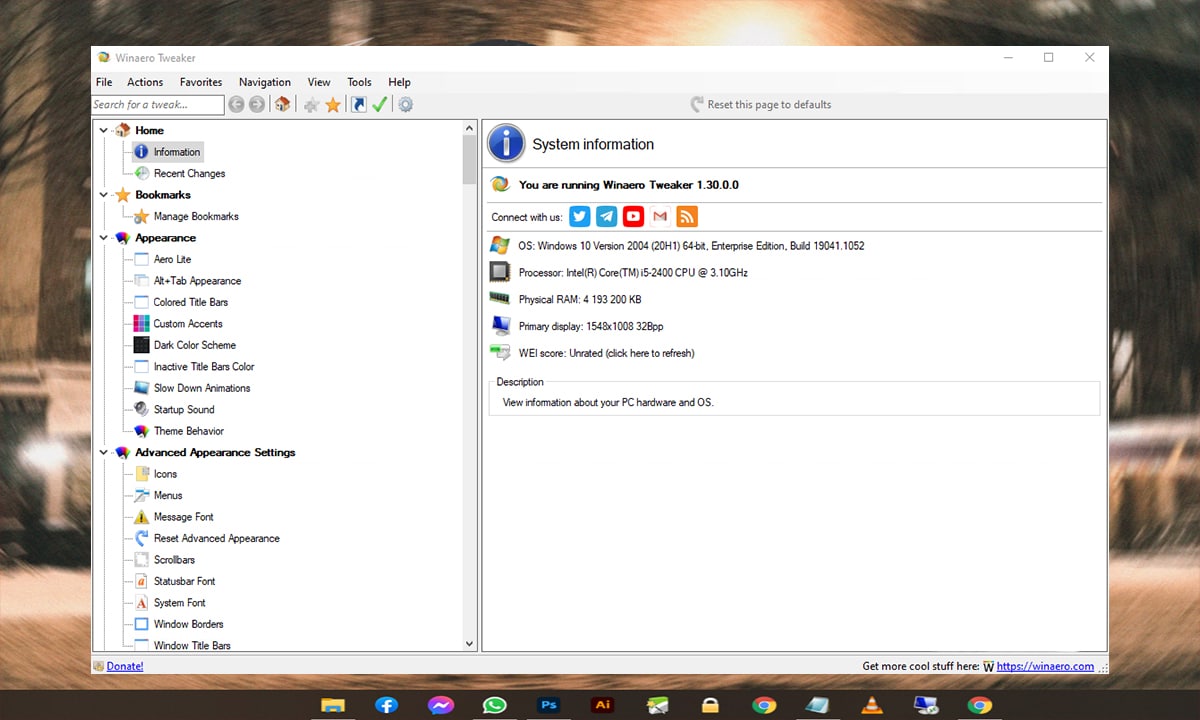Viewport: 1200px width, 720px height.
Task: Collapse the Appearance tree section
Action: click(x=103, y=238)
